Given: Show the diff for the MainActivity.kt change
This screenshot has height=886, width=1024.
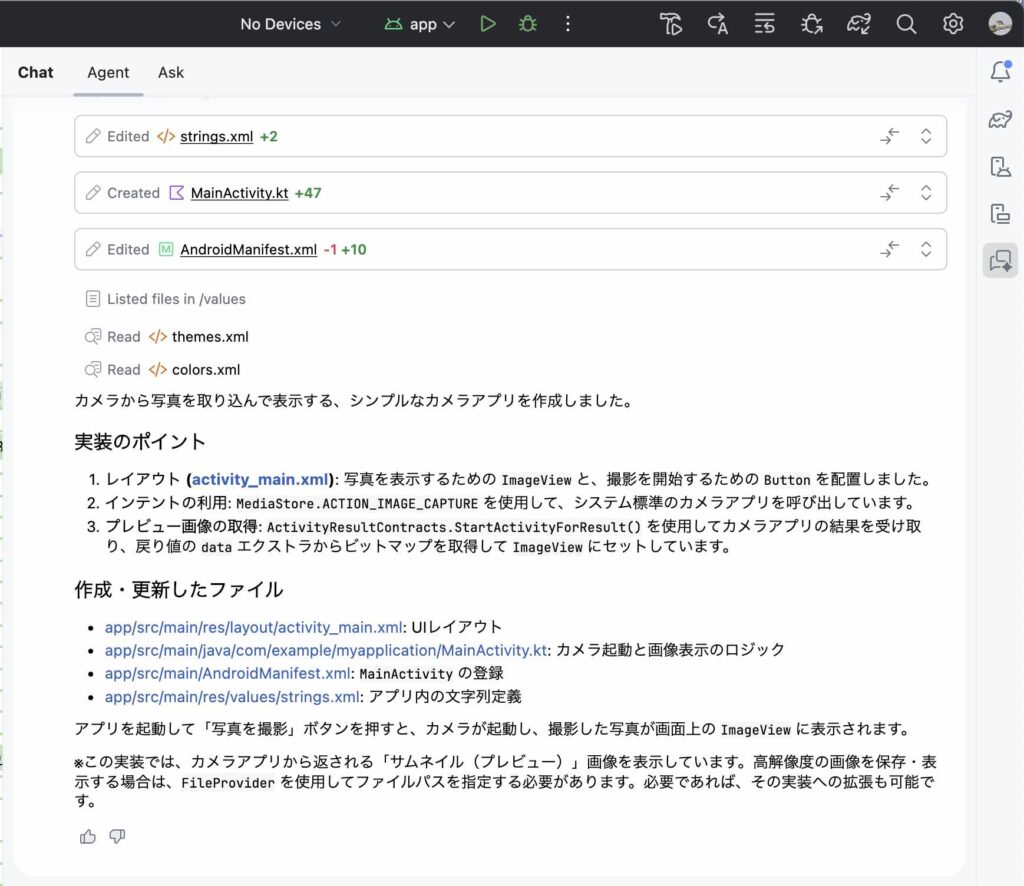Looking at the screenshot, I should [x=889, y=193].
